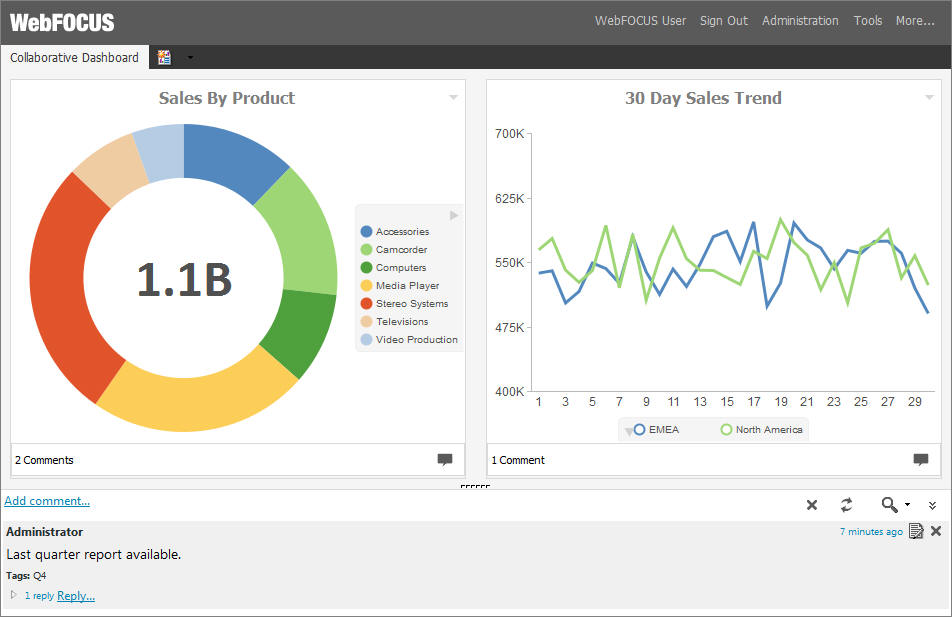The width and height of the screenshot is (952, 617).
Task: Expand the 1 reply triangle
Action: pos(14,595)
